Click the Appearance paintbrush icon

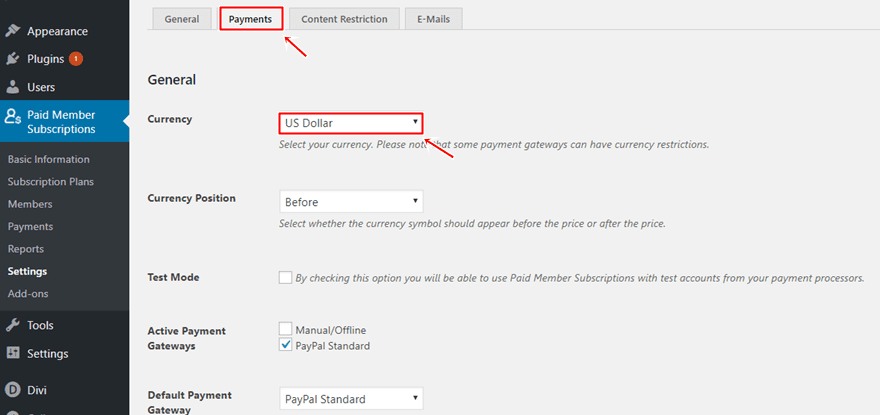click(x=13, y=31)
